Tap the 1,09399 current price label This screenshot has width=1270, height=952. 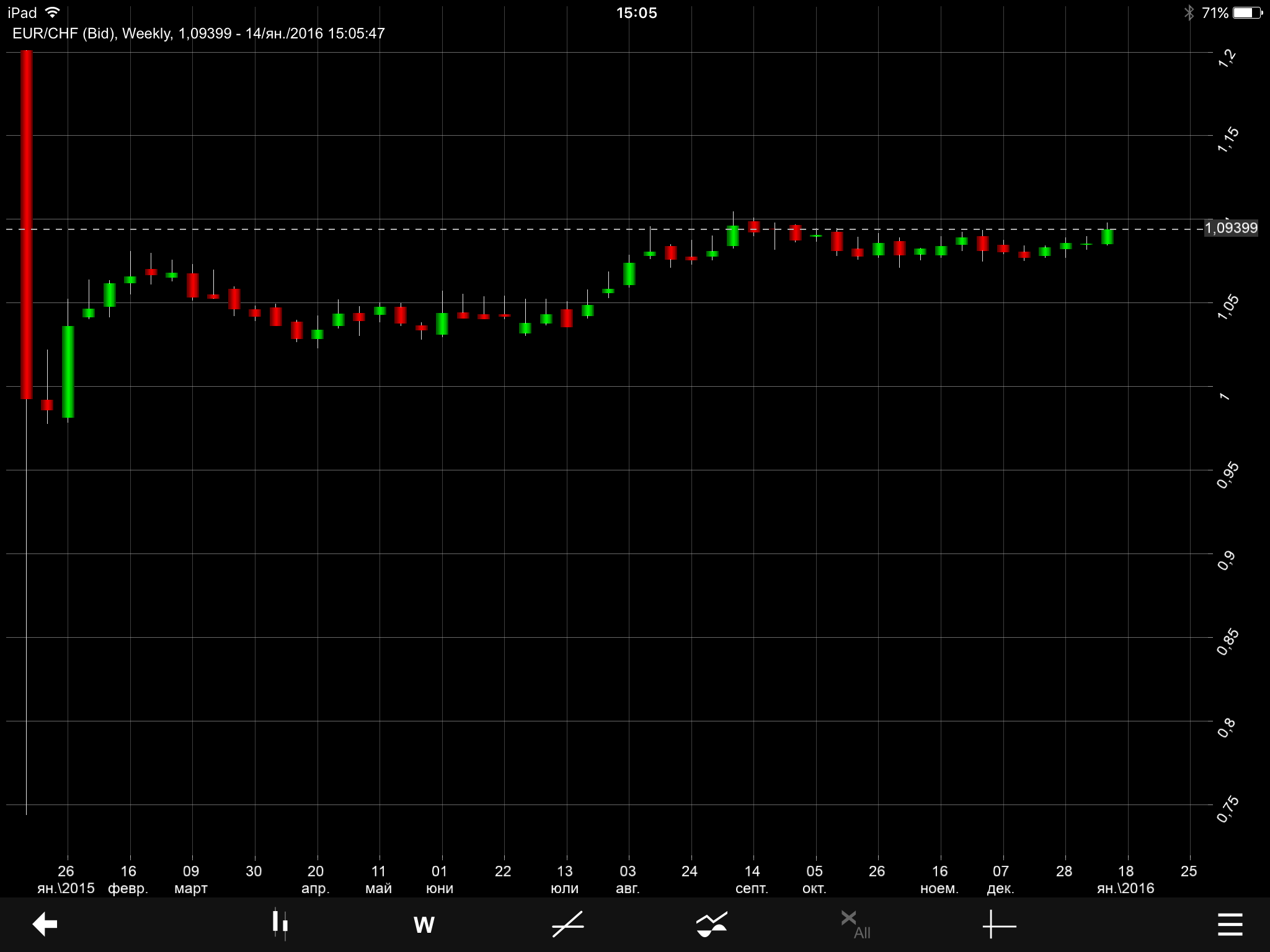click(1231, 228)
